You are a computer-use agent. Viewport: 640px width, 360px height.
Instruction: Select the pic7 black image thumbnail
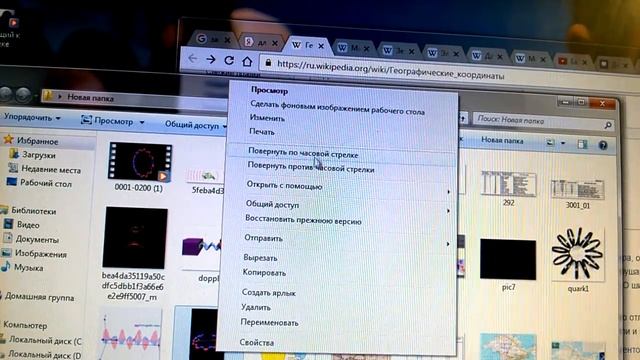pyautogui.click(x=508, y=260)
